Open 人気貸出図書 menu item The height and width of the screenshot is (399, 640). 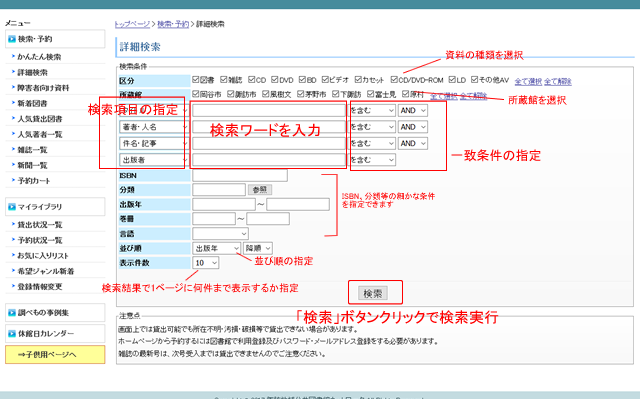pyautogui.click(x=40, y=119)
